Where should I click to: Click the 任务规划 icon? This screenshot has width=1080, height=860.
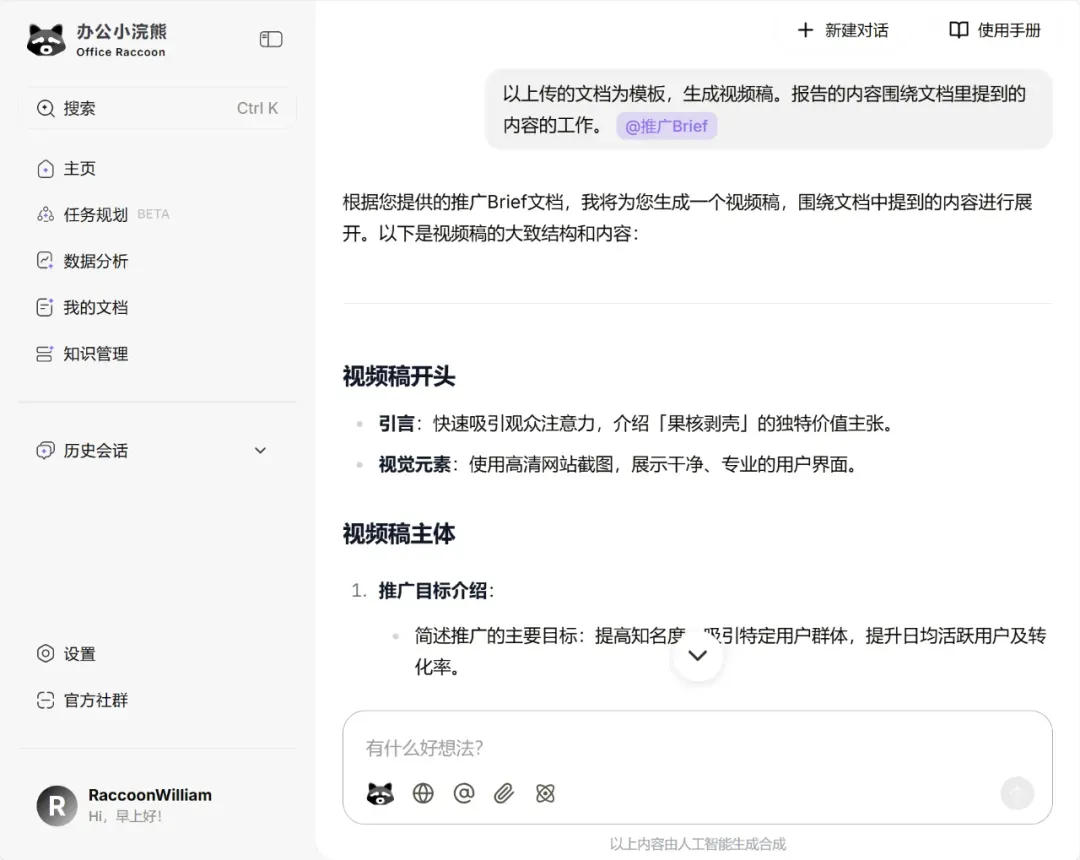(x=45, y=215)
